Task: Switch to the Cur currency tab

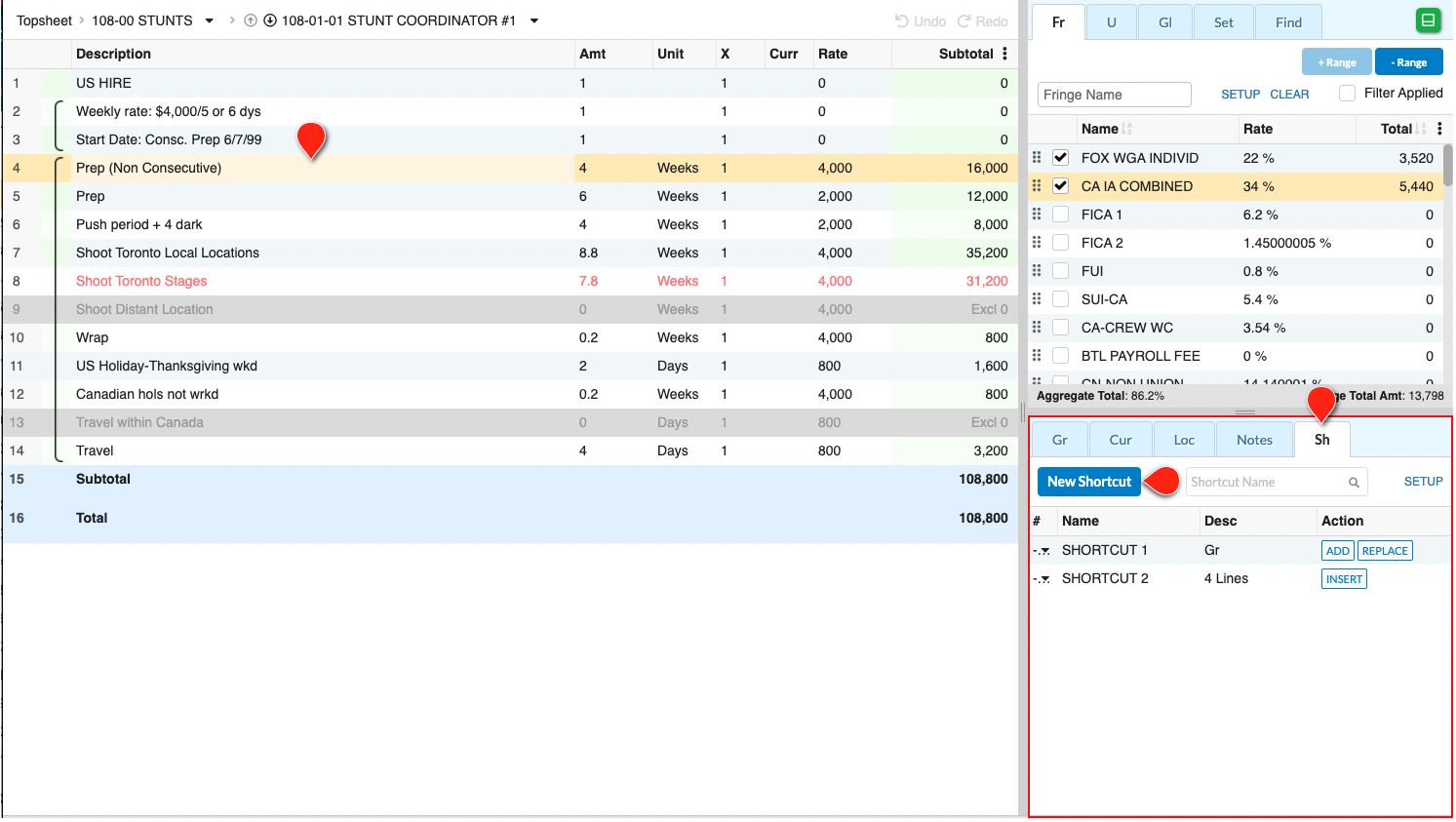Action: pos(1121,440)
